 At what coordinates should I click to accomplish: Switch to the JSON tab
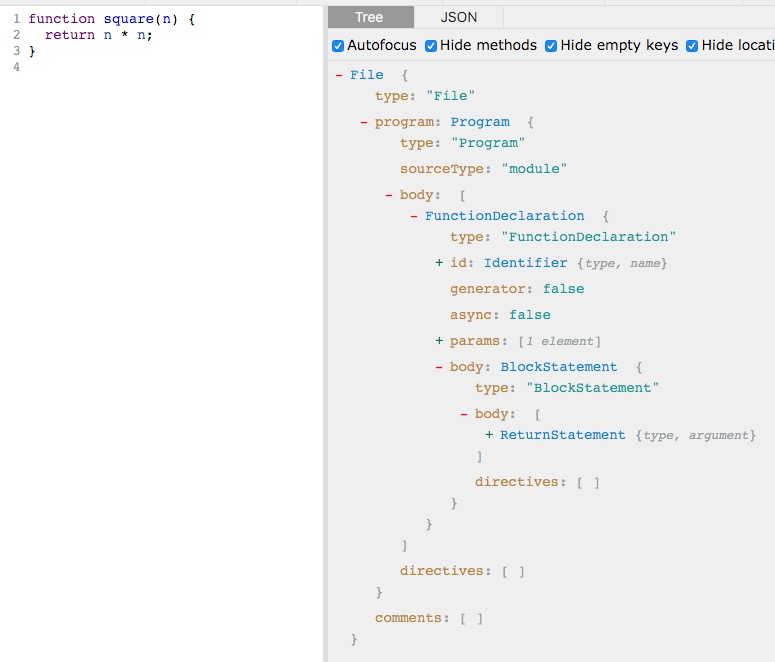coord(459,17)
